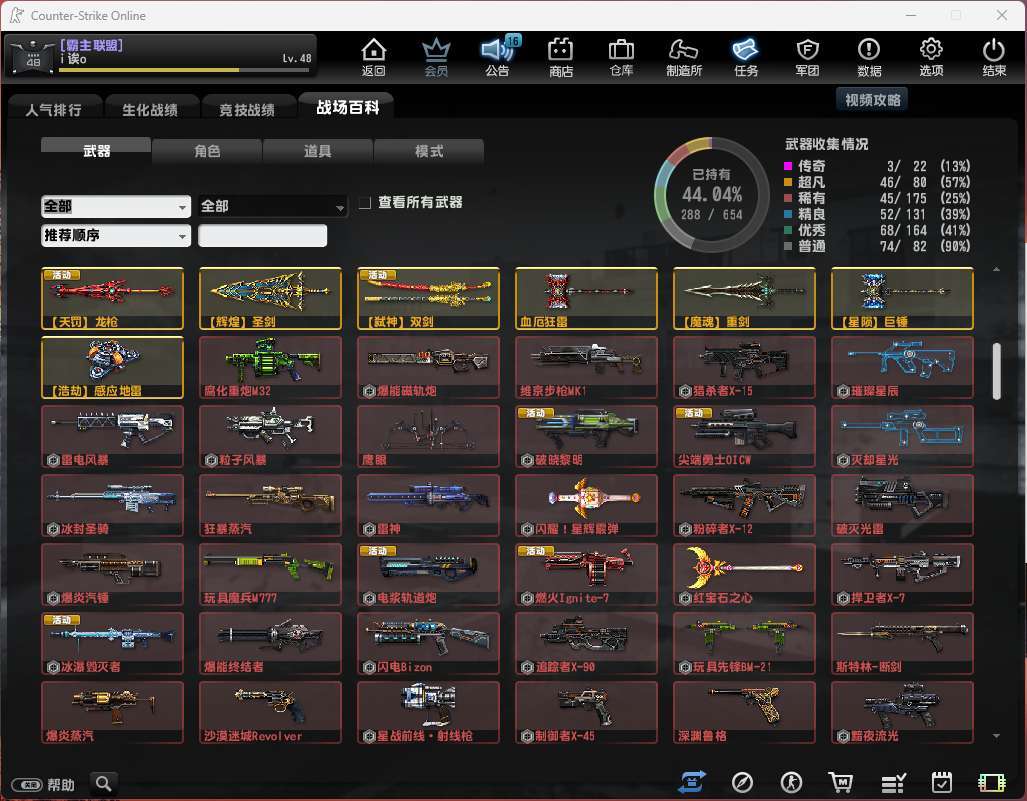
Task: Select the 深渊鲁格 pistol weapon card
Action: [x=744, y=713]
